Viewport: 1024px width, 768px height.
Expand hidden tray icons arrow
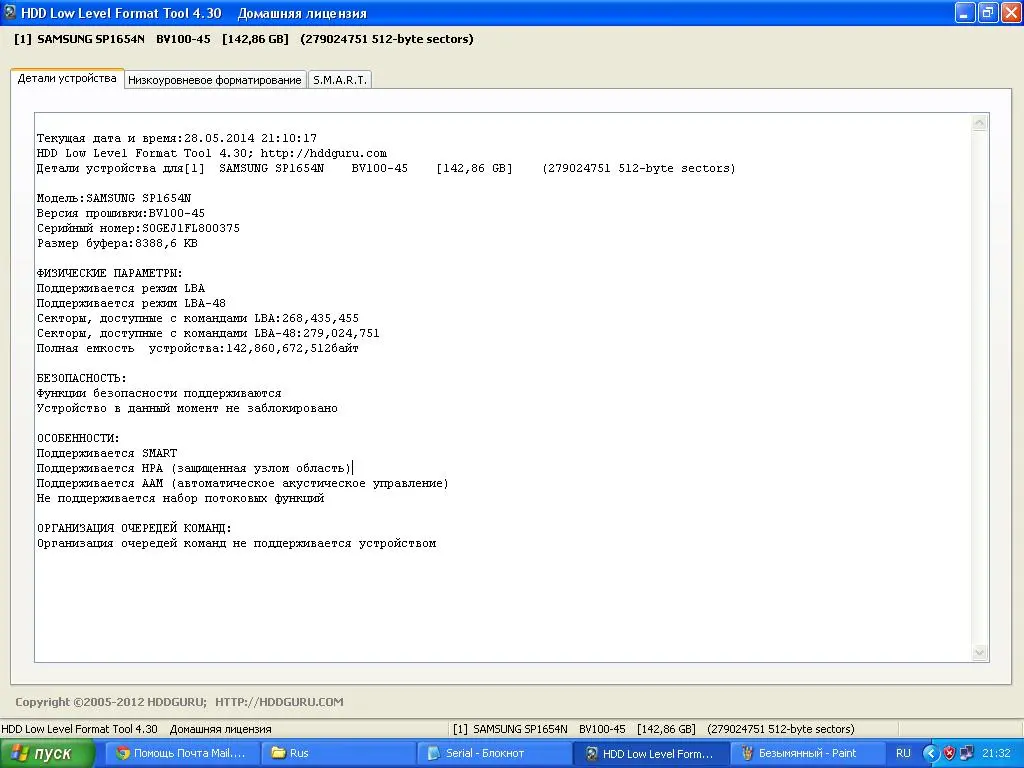point(931,753)
